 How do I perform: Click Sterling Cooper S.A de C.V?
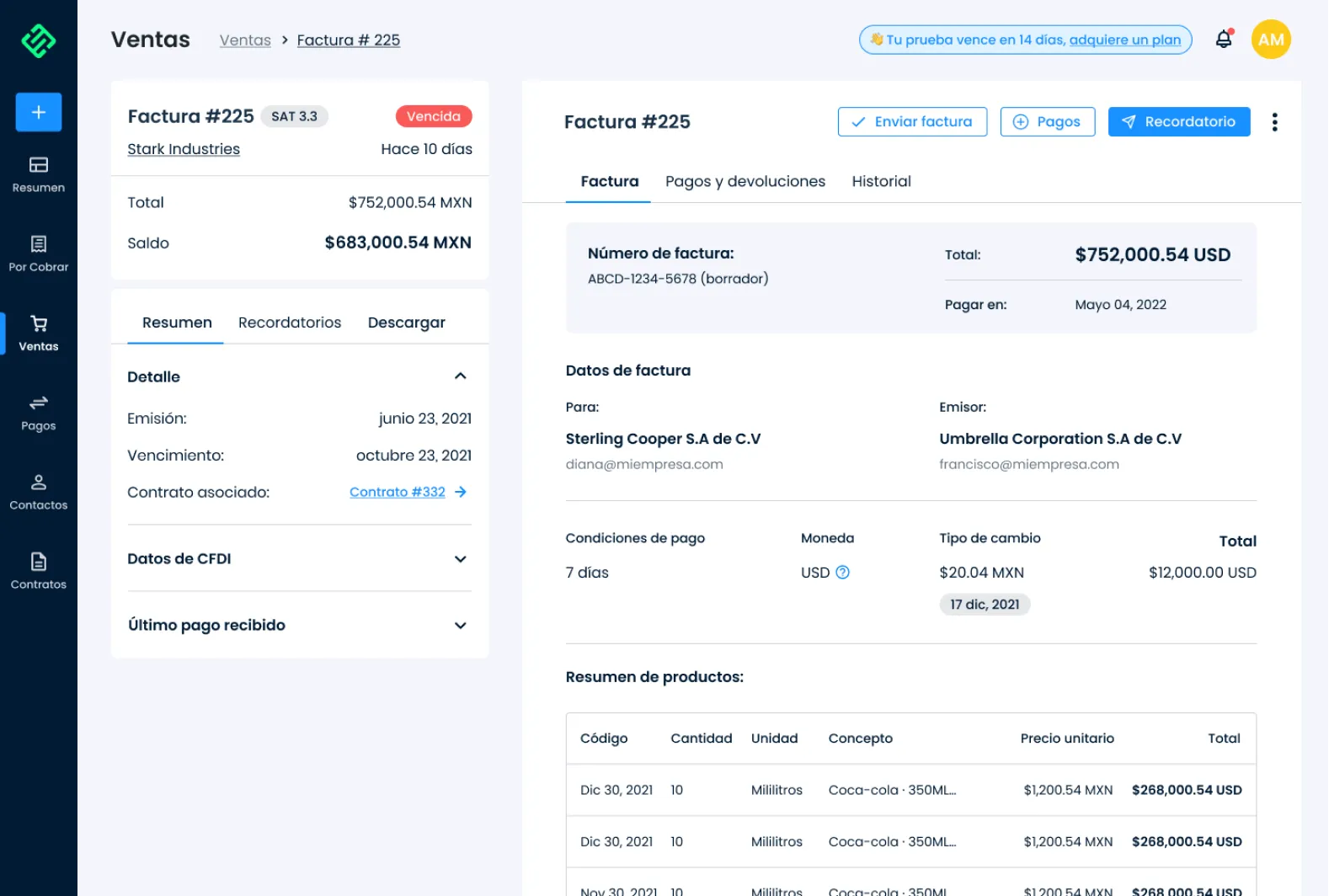tap(663, 439)
